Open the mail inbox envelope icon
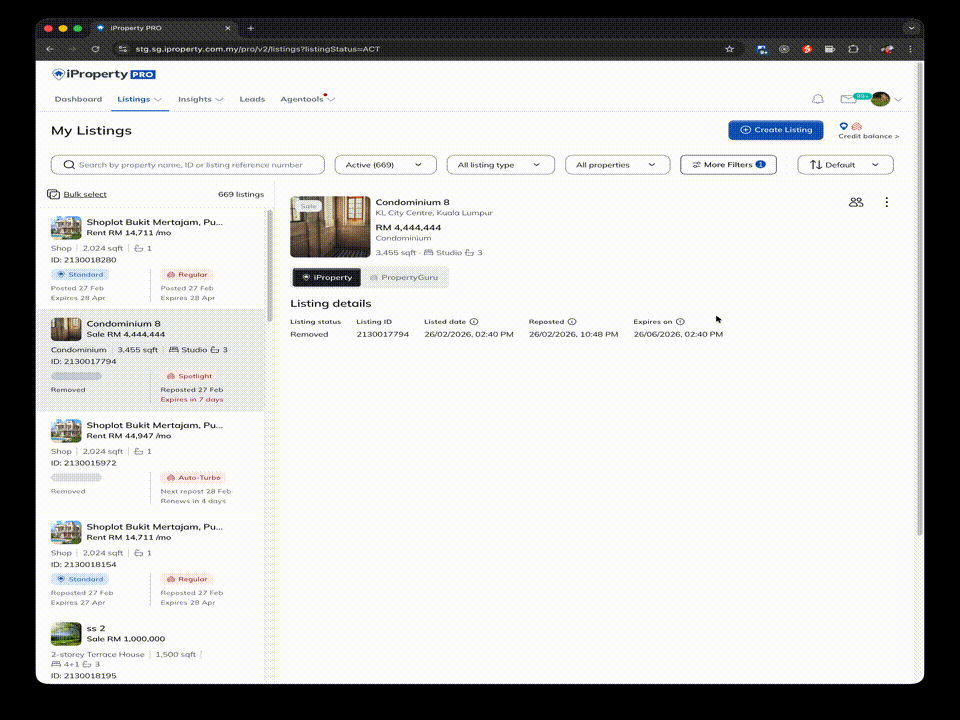Viewport: 960px width, 720px height. 848,99
